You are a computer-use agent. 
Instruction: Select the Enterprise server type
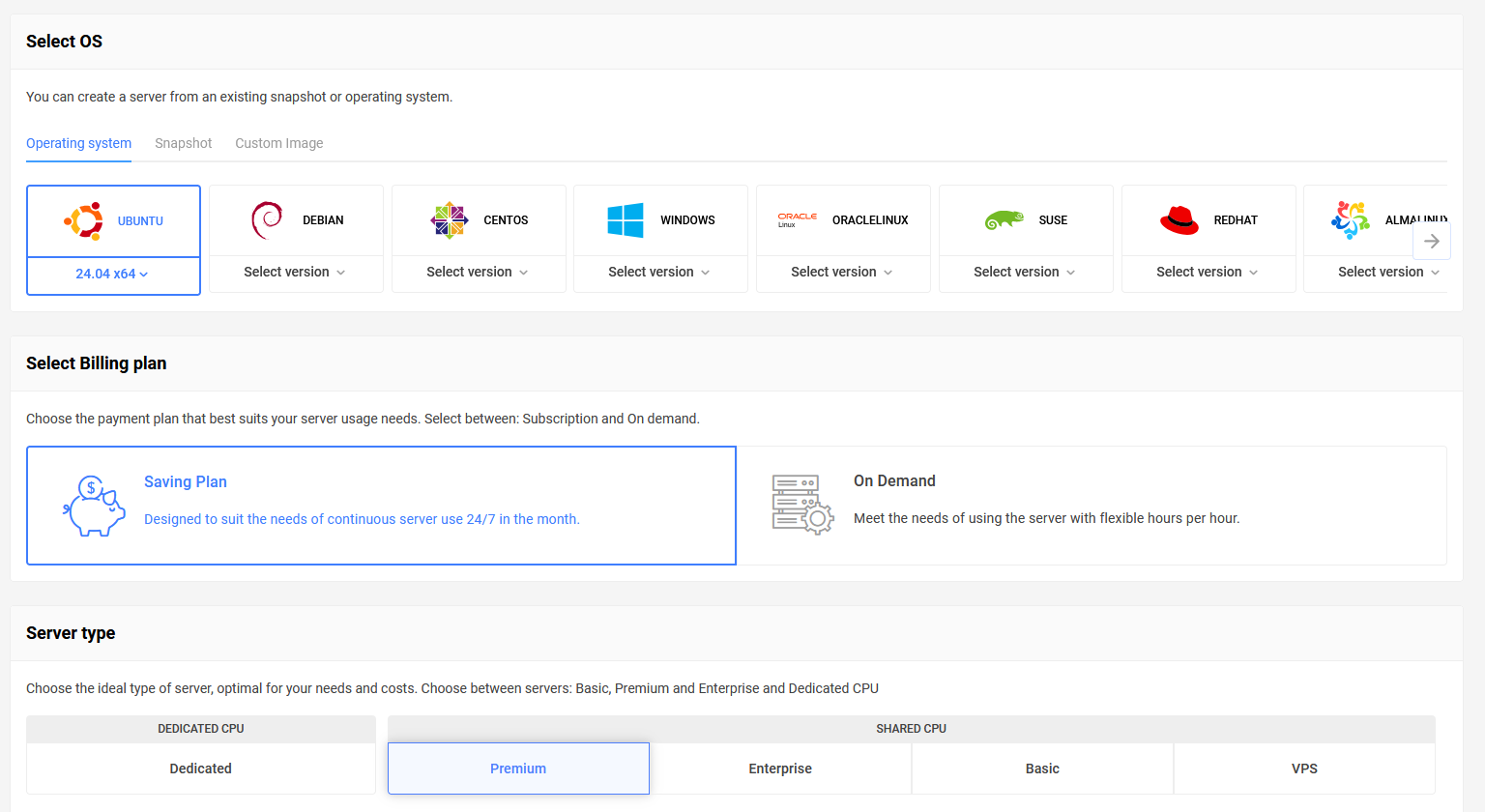(780, 768)
